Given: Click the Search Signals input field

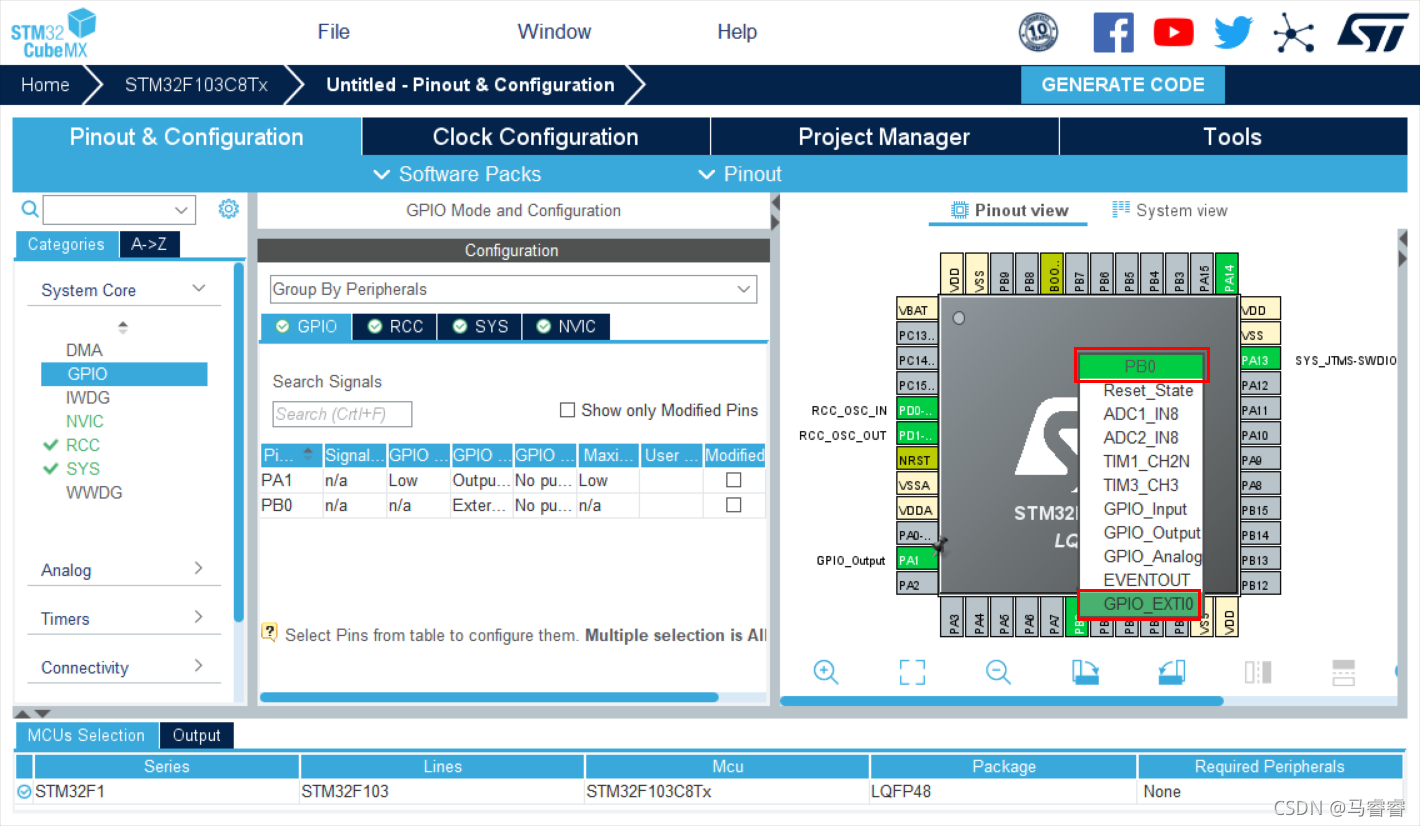Looking at the screenshot, I should pyautogui.click(x=342, y=414).
